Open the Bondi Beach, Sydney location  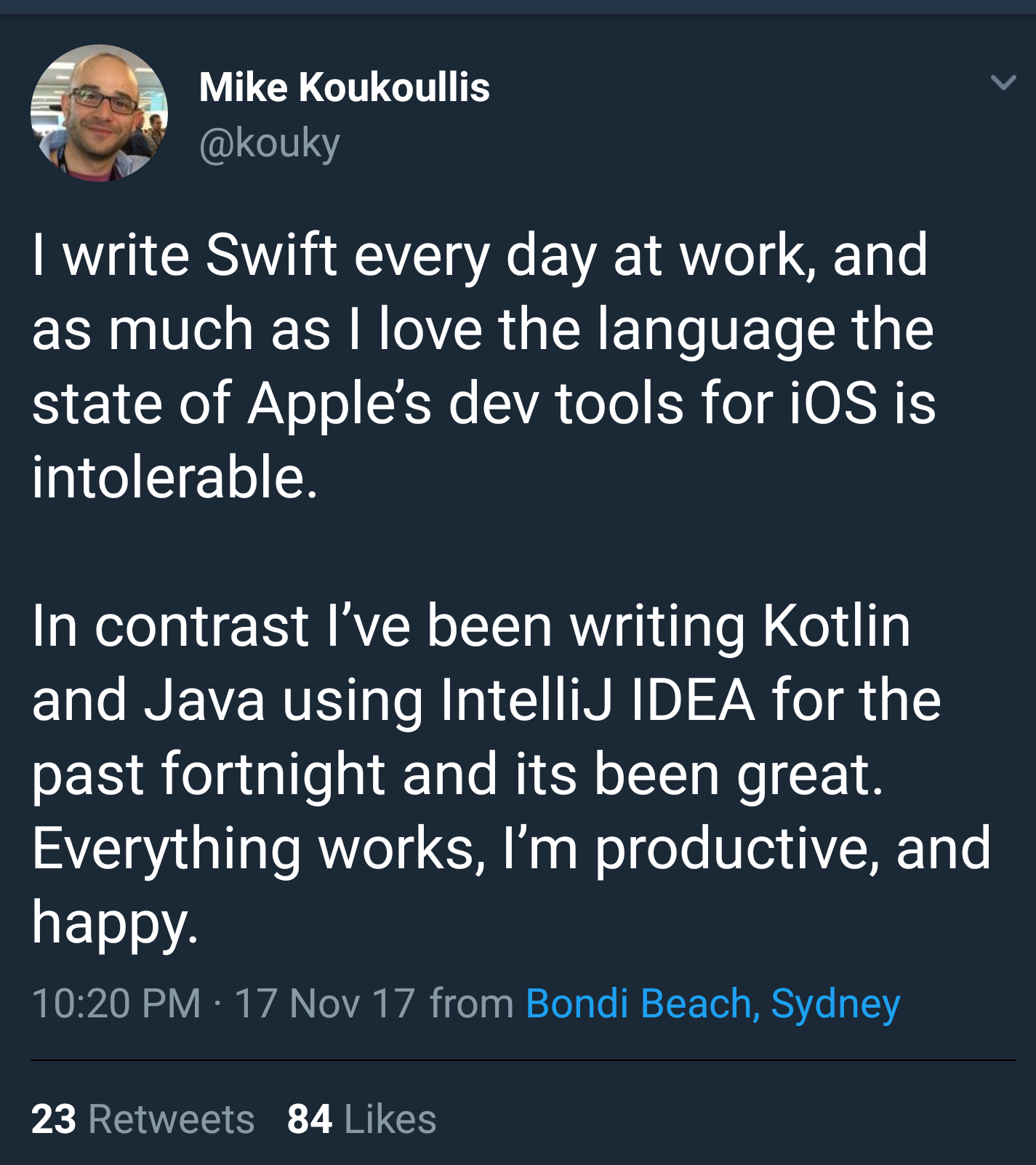tap(712, 1004)
